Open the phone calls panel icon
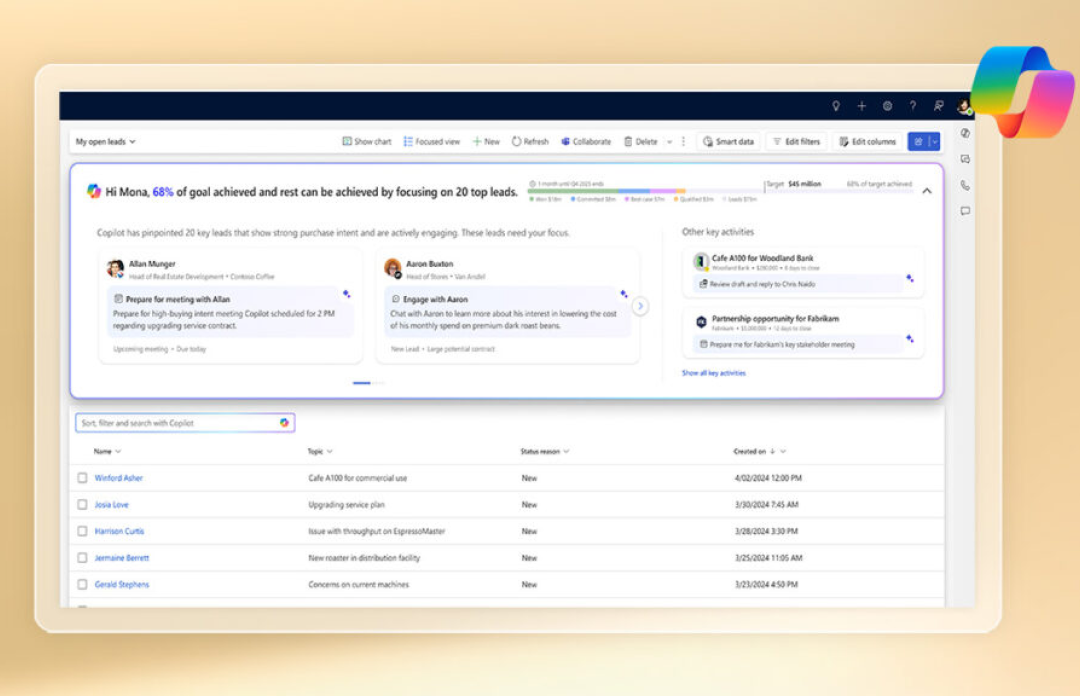The image size is (1080, 696). click(x=964, y=185)
